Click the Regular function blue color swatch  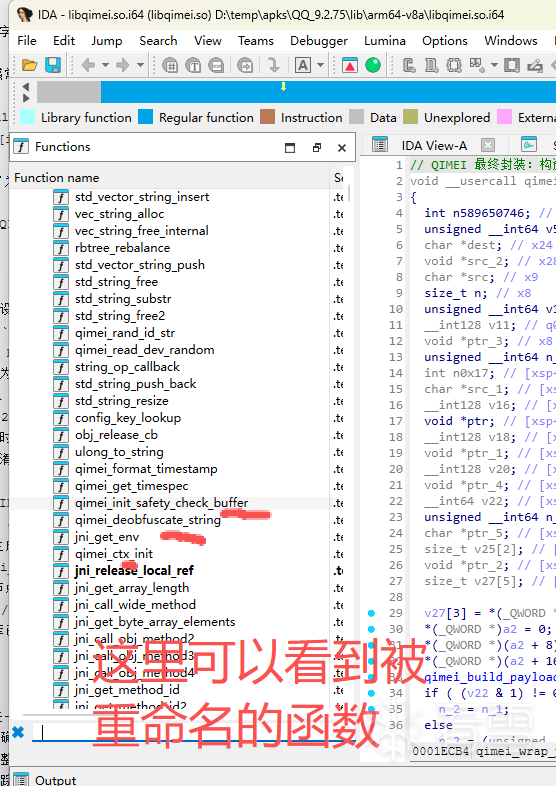pos(145,117)
